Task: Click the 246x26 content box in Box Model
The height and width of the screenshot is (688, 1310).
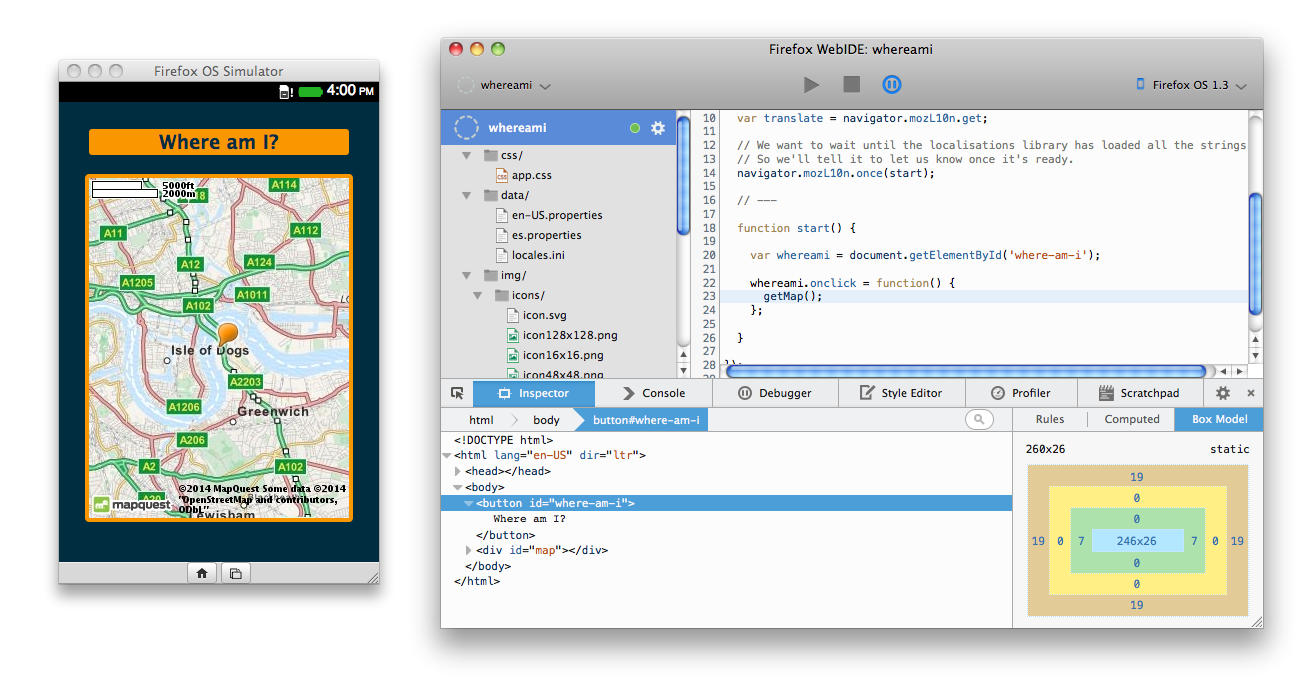Action: [1137, 541]
